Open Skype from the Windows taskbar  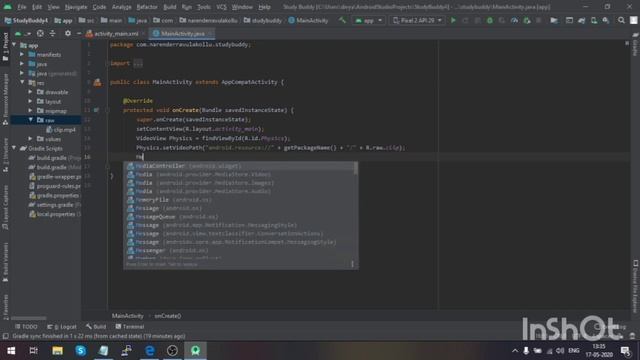point(81,351)
